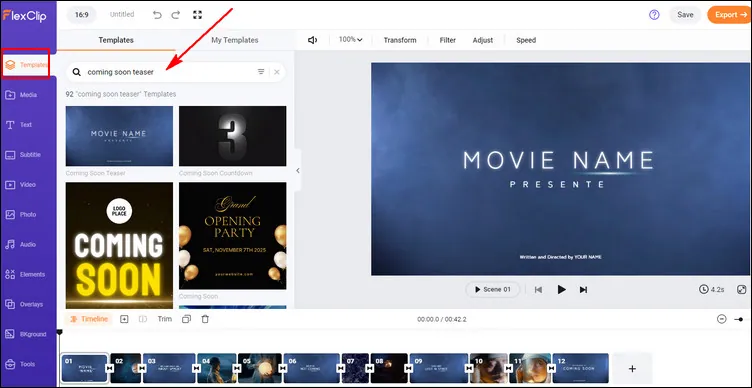Click the redo arrow icon
Screen dimensions: 752x388
point(176,15)
